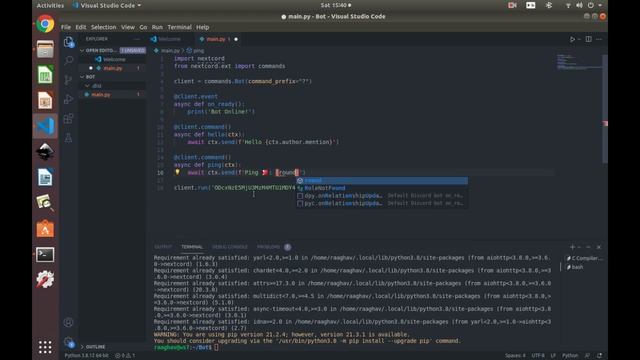Open the Explorer view in activity bar
Image resolution: width=640 pixels, height=360 pixels.
[69, 42]
